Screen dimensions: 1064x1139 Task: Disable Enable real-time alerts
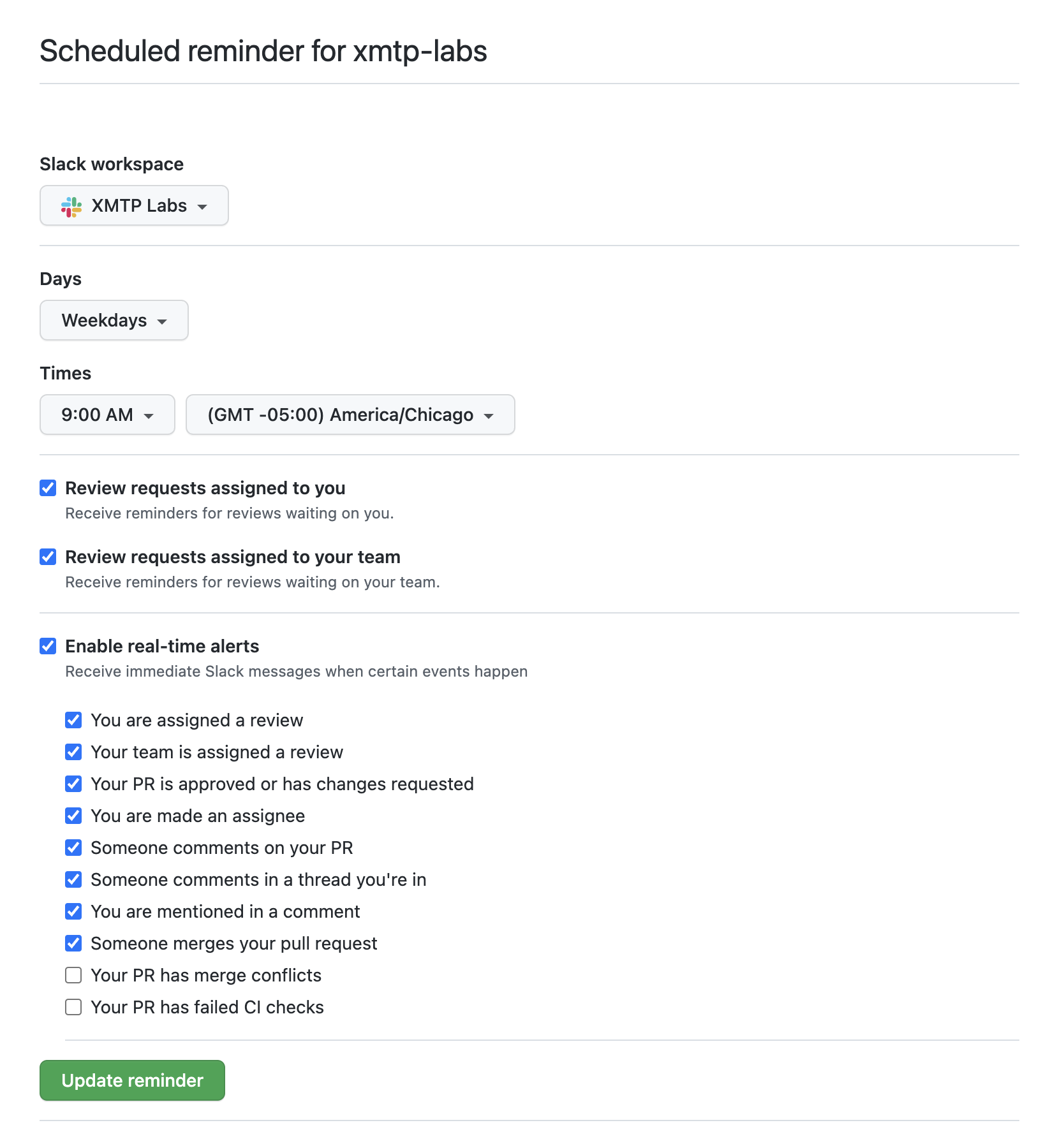tap(48, 646)
